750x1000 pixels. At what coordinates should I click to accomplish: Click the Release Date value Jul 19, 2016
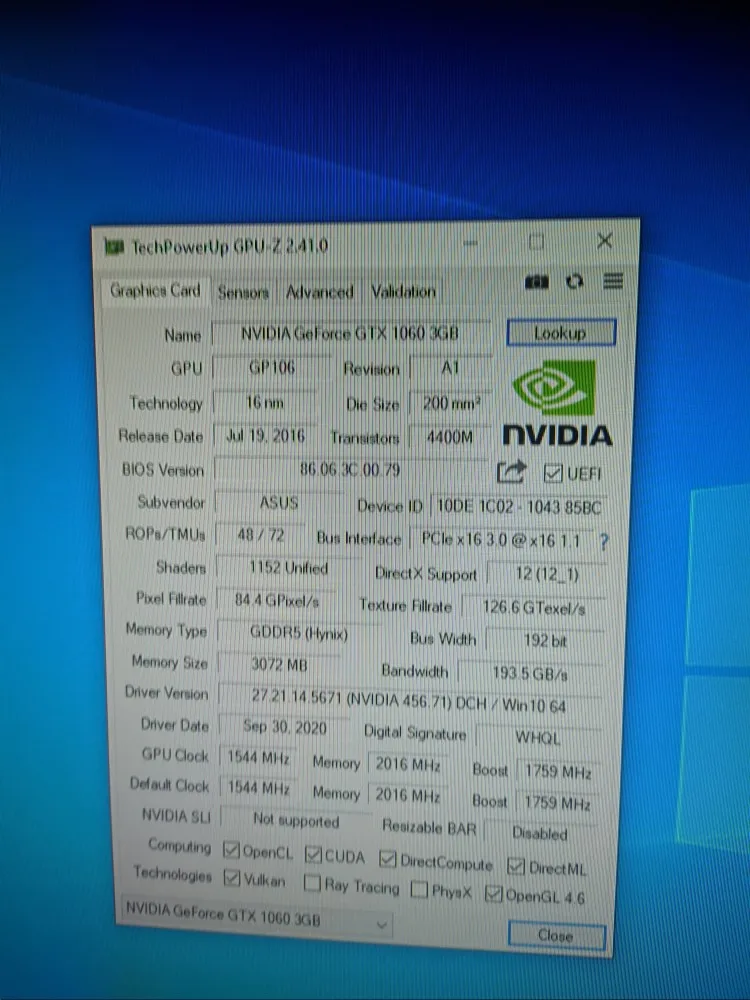point(265,436)
